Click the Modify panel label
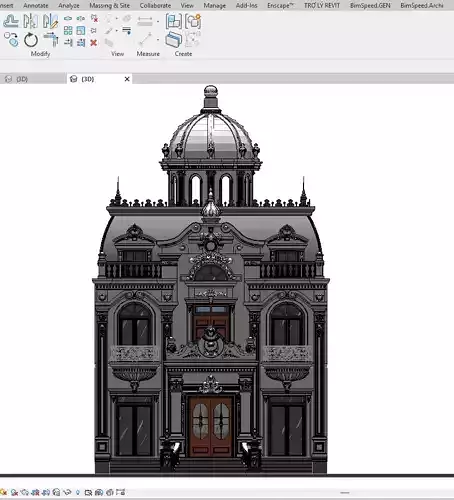Viewport: 454px width, 500px height. 40,54
